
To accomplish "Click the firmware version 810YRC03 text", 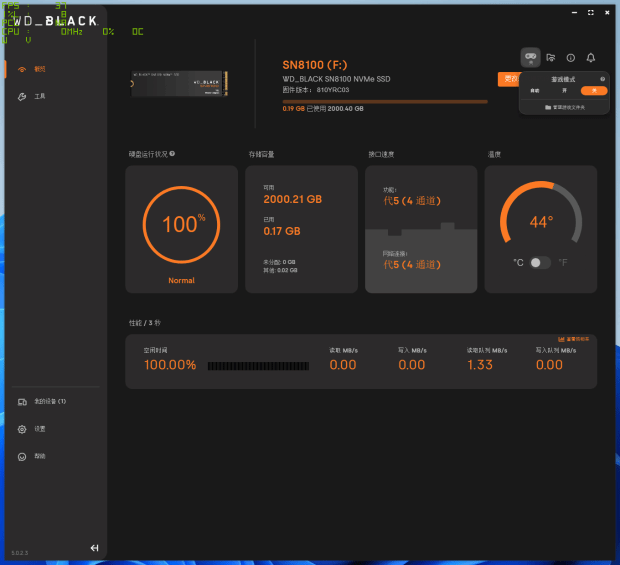I will (316, 90).
